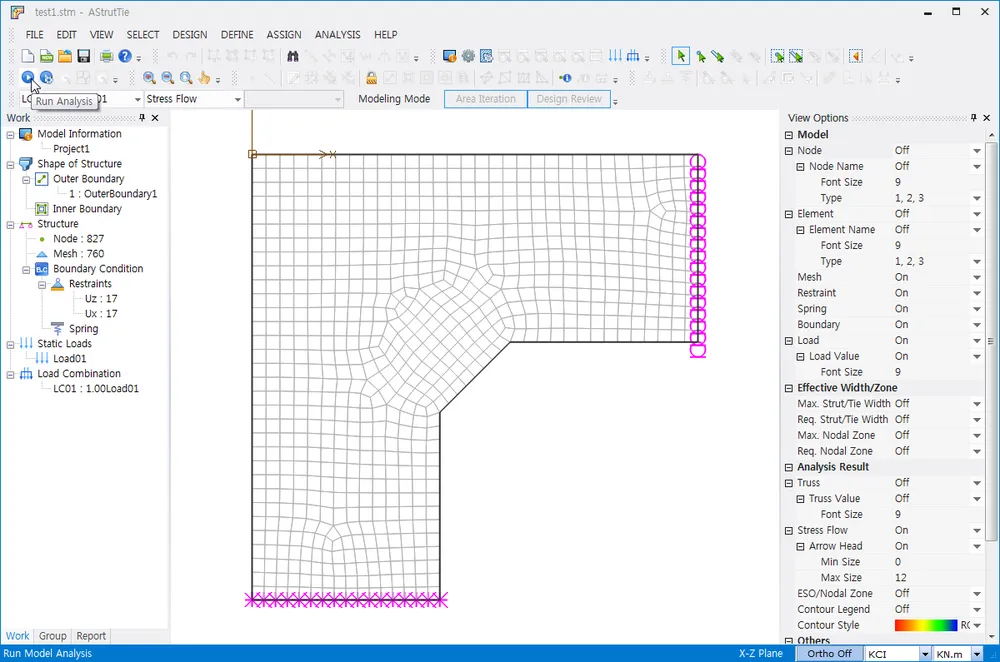
Task: Select the element pick arrow tool
Action: (718, 57)
